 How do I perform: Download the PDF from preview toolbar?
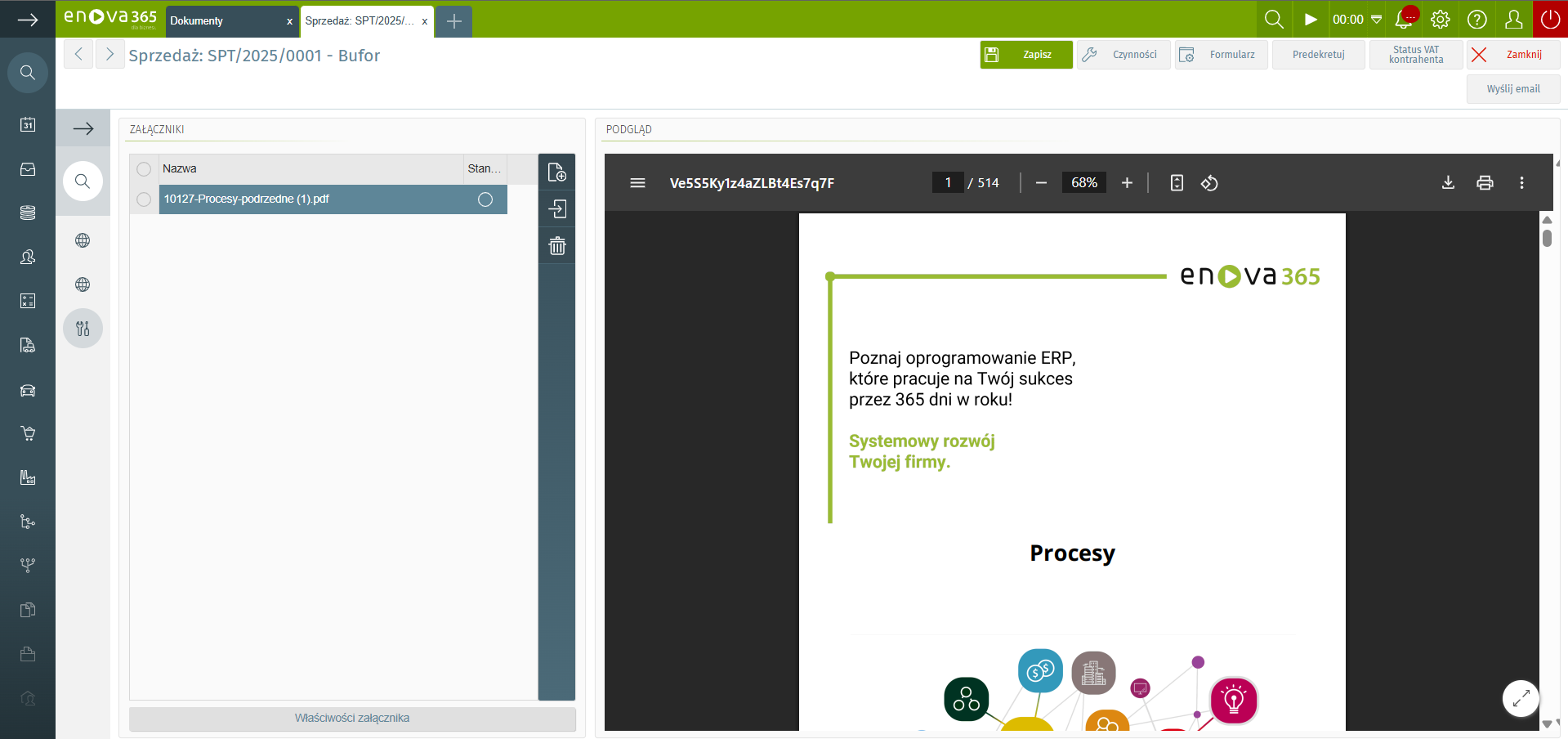(1448, 183)
